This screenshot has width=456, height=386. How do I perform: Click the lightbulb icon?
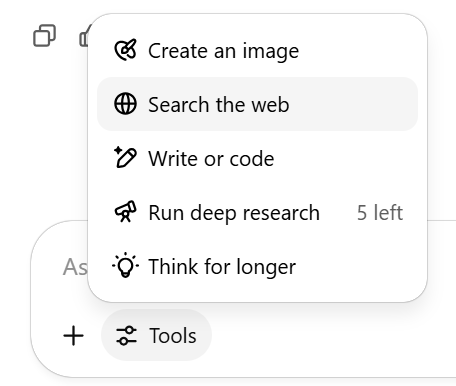pos(125,266)
